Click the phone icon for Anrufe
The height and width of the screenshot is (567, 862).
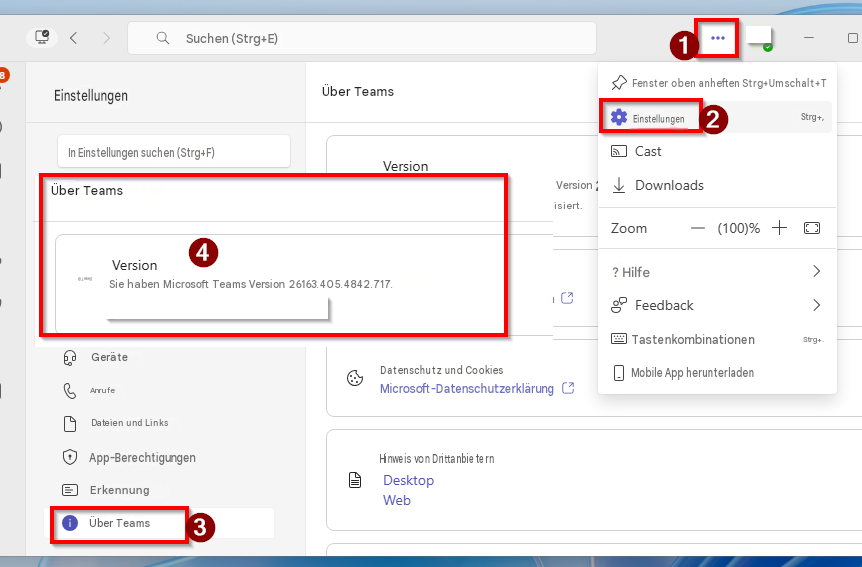coord(70,390)
